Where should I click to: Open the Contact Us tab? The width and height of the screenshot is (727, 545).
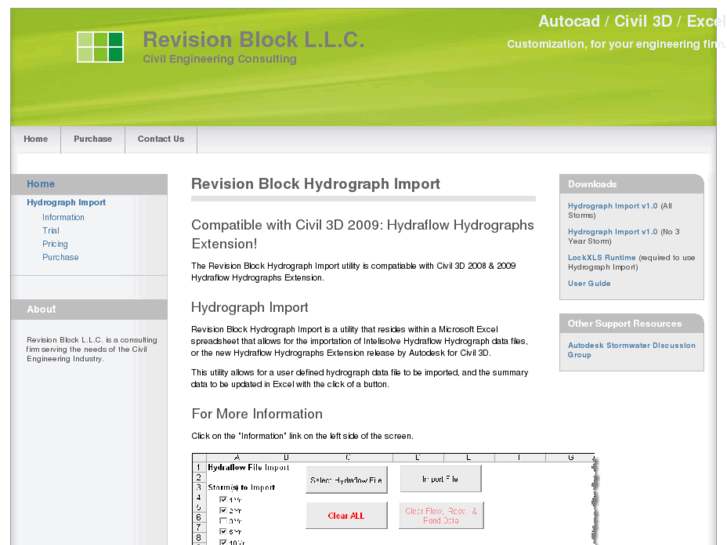click(x=161, y=139)
